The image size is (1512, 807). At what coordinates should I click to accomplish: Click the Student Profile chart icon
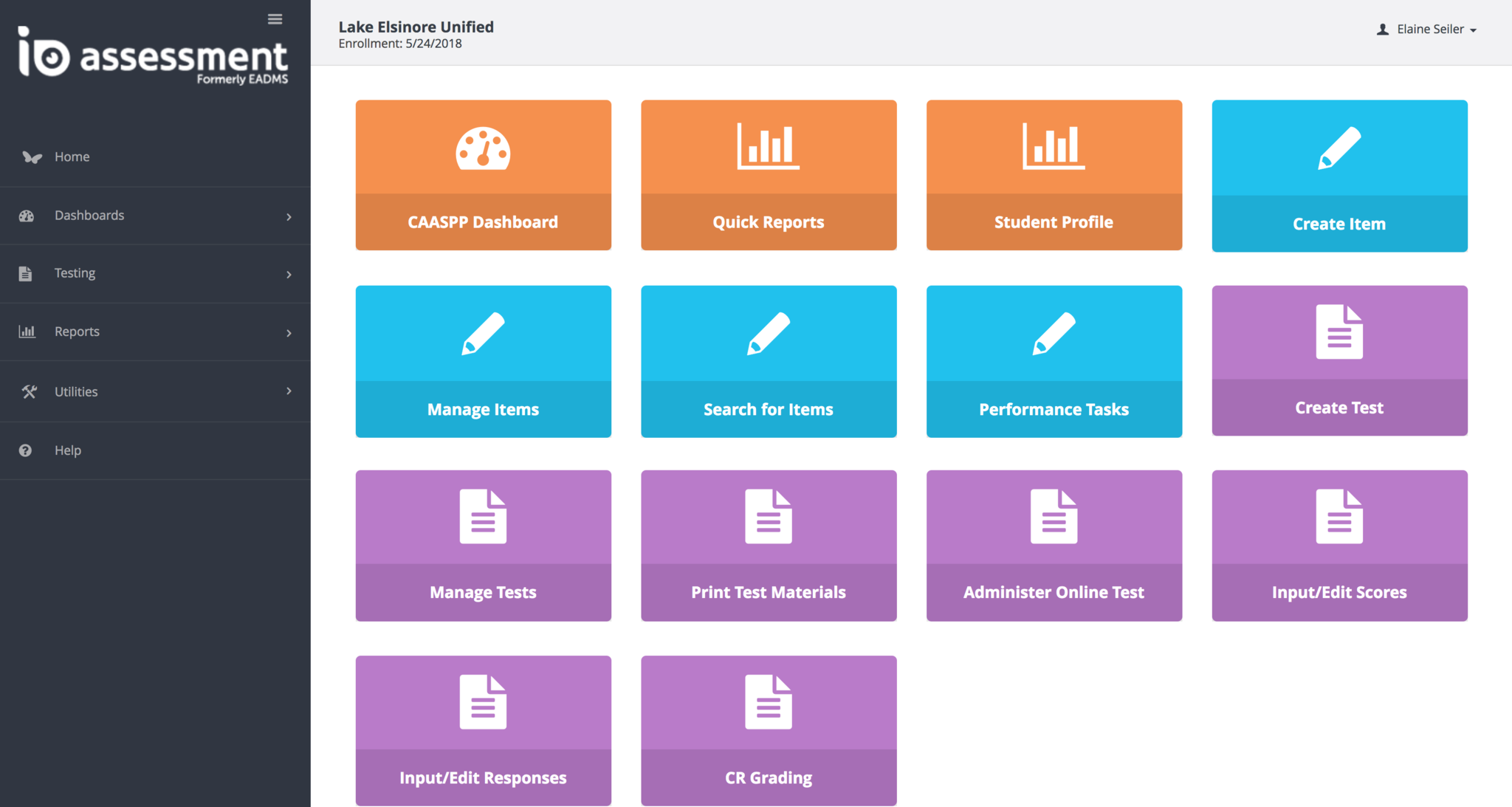(x=1054, y=146)
